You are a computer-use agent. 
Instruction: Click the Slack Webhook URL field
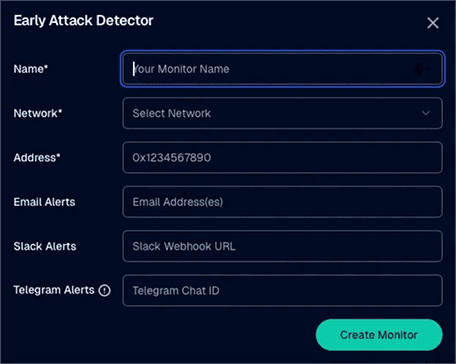(x=282, y=246)
